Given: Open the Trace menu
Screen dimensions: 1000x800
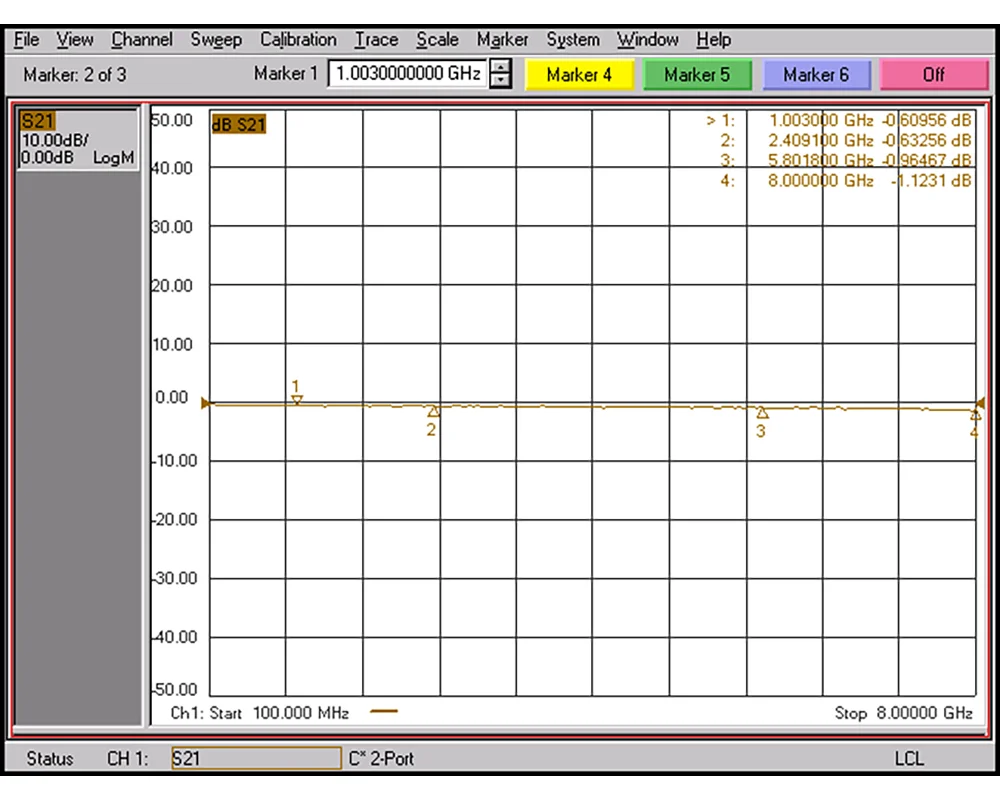Looking at the screenshot, I should pos(376,40).
